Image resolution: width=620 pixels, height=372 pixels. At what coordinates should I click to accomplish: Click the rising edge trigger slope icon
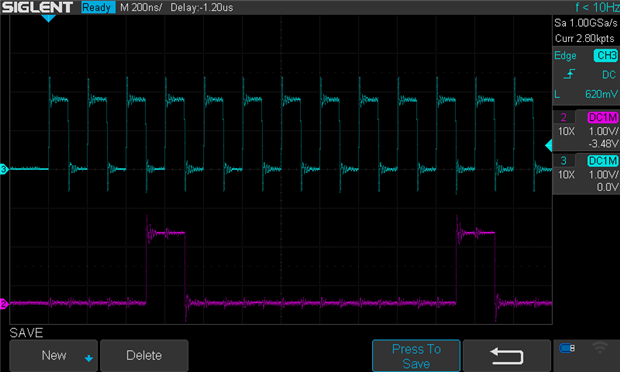(x=569, y=74)
